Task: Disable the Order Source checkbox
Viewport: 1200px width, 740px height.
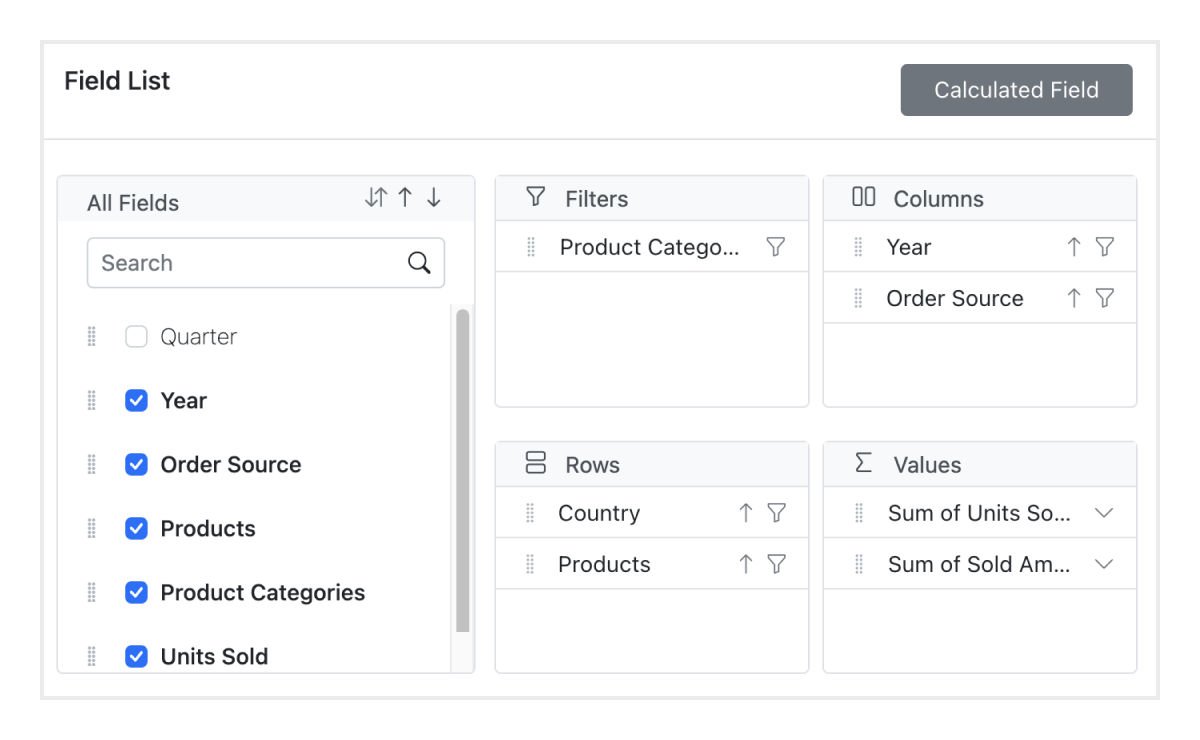Action: click(136, 464)
